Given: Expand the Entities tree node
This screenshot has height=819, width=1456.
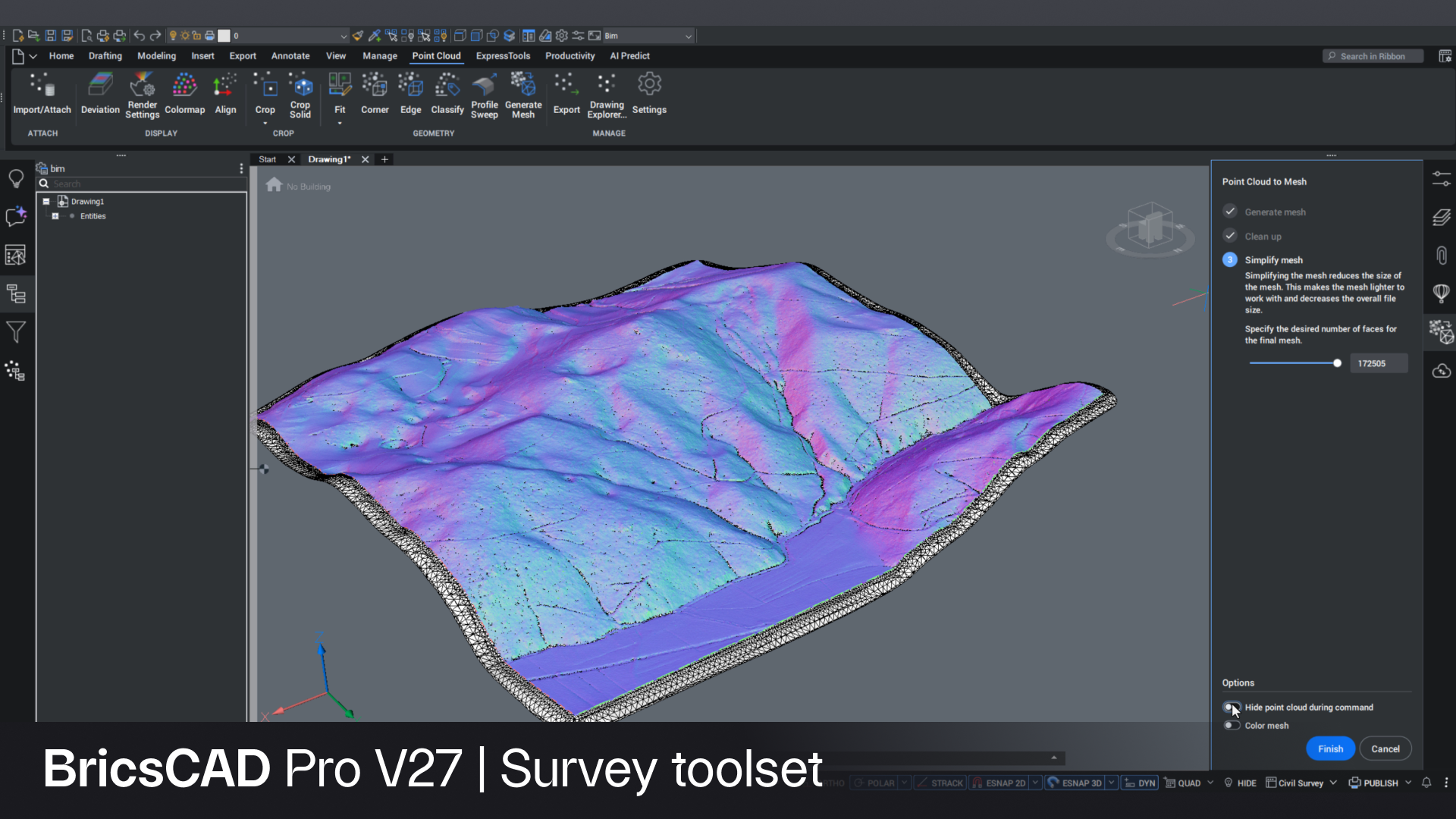Looking at the screenshot, I should (x=55, y=216).
